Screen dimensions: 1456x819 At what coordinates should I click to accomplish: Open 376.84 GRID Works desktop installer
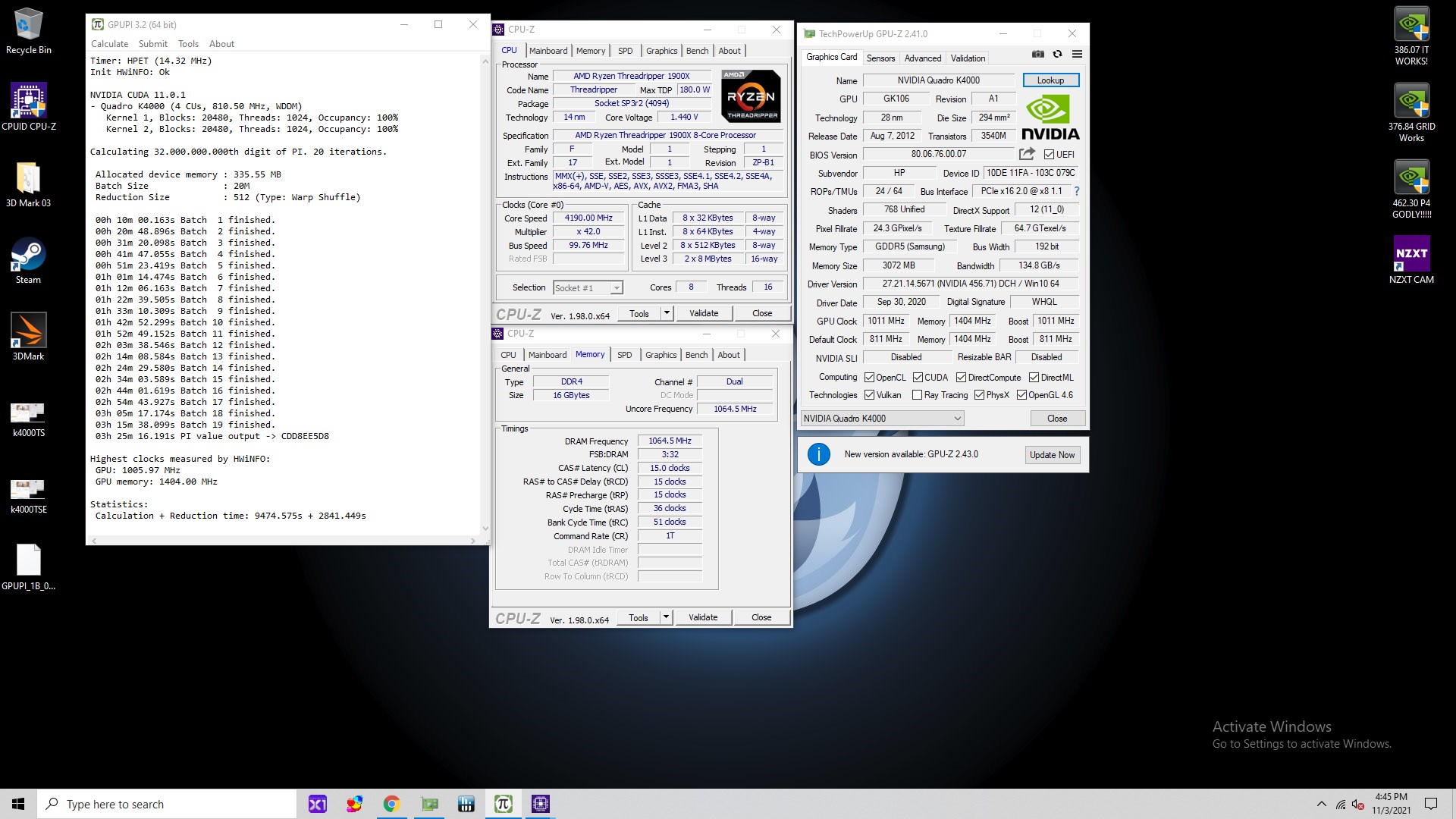tap(1411, 112)
